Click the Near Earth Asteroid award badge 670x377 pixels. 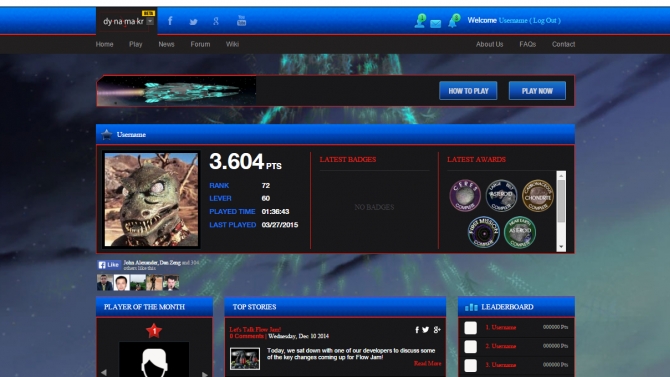tap(520, 232)
